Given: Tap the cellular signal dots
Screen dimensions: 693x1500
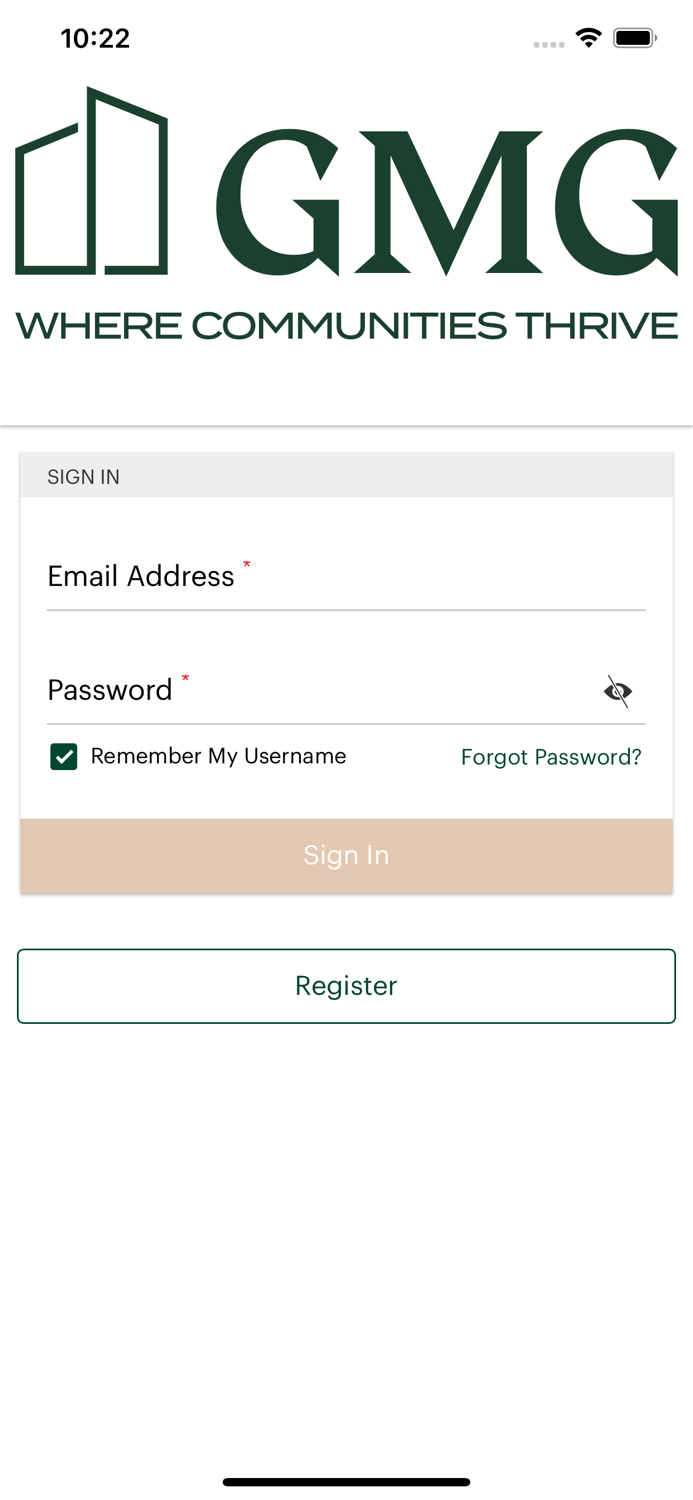Looking at the screenshot, I should [549, 44].
